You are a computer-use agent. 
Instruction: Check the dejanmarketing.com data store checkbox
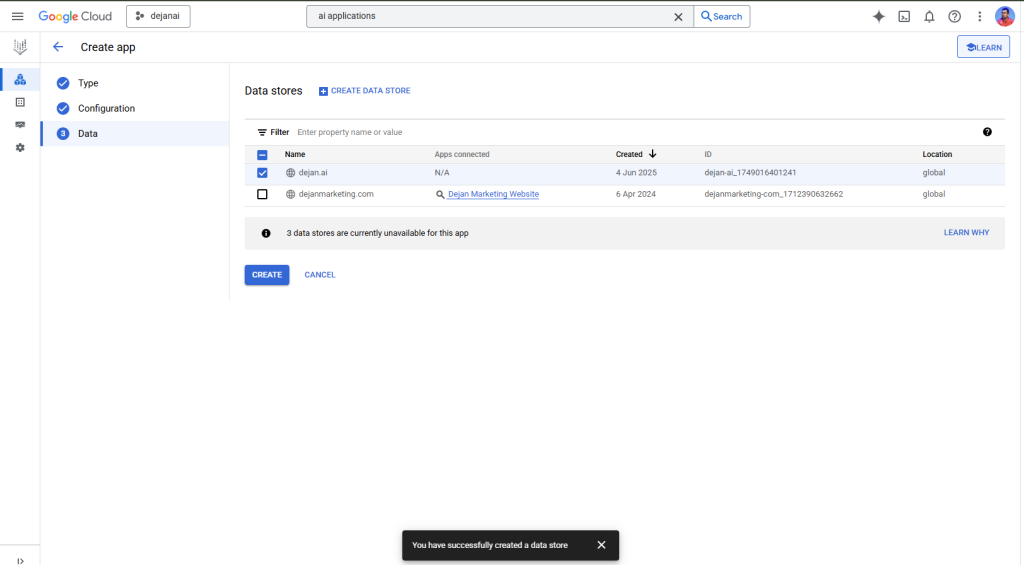pos(262,194)
